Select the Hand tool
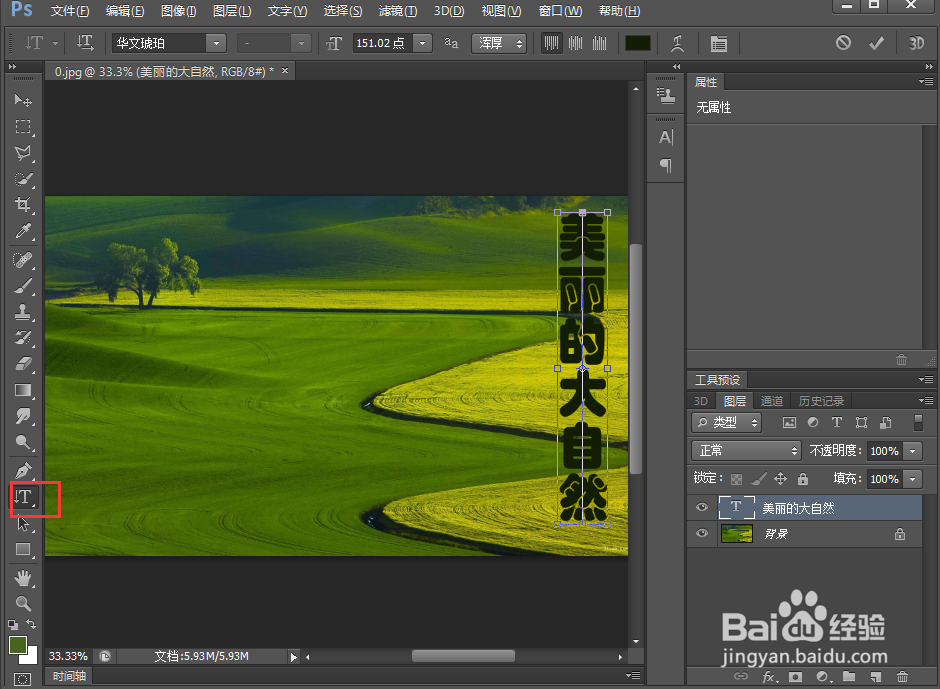 pyautogui.click(x=23, y=578)
